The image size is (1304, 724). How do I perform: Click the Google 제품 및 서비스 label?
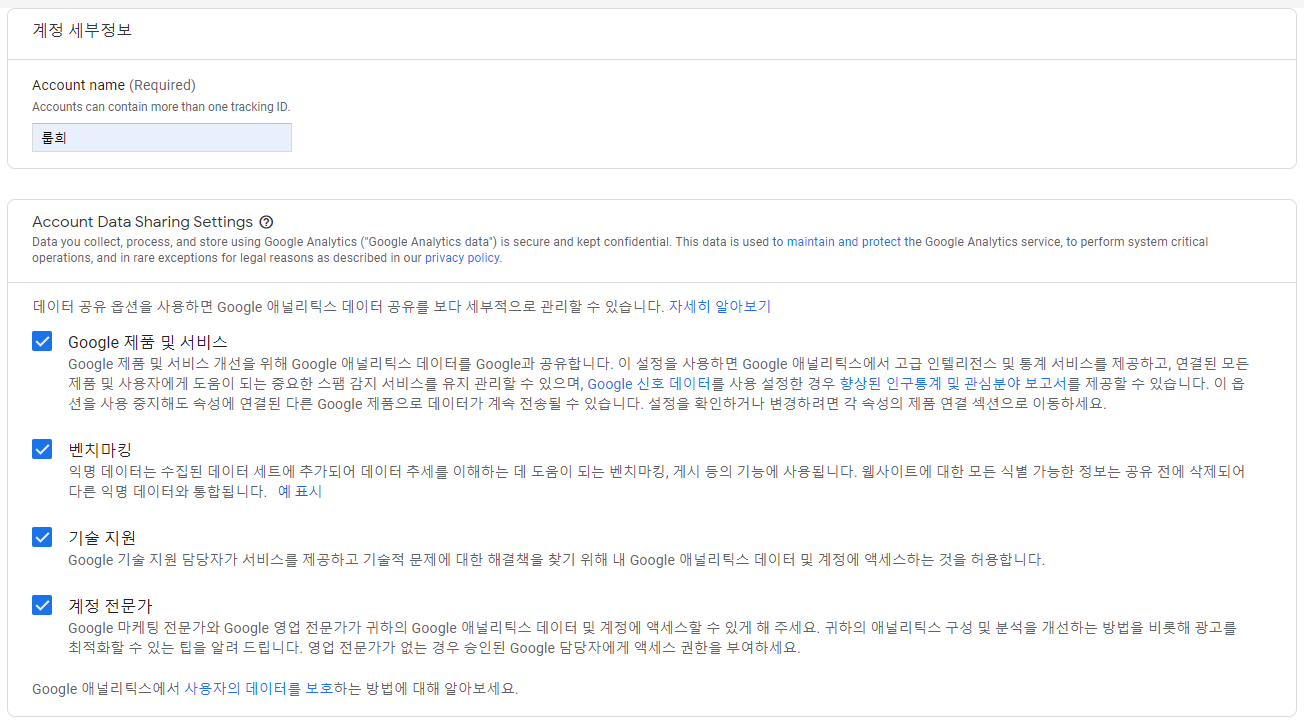pos(148,342)
